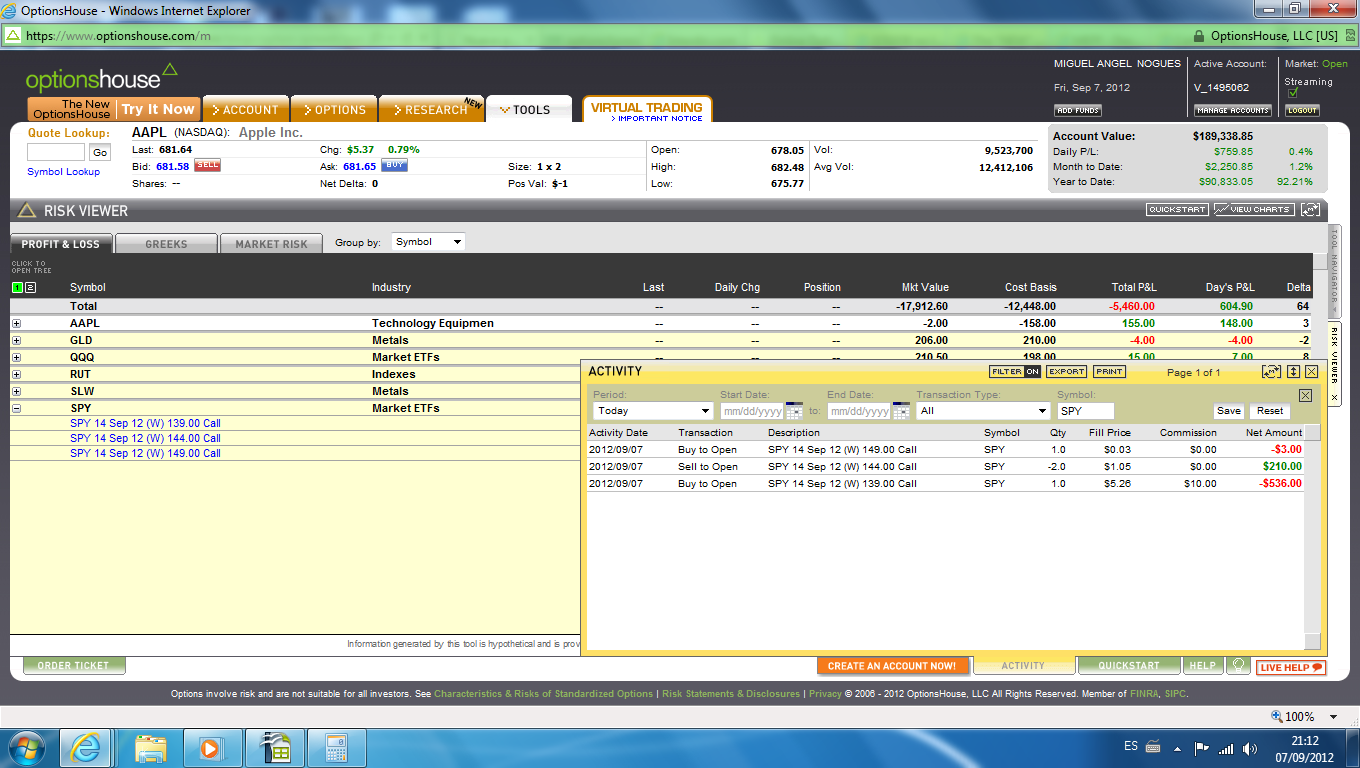Collapse the Risk Viewer triangle icon
Image resolution: width=1360 pixels, height=768 pixels.
click(x=27, y=211)
